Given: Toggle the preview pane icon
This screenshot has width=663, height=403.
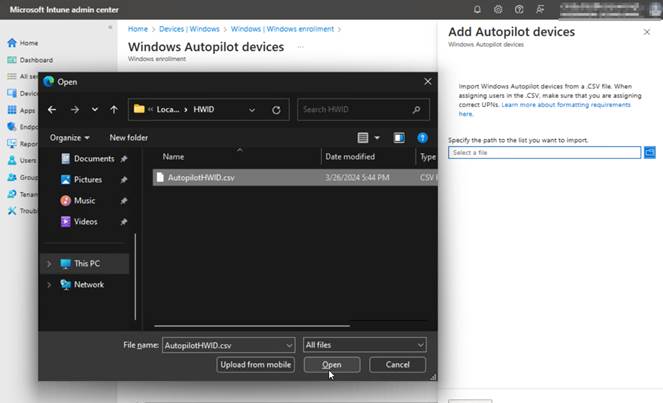Looking at the screenshot, I should [399, 137].
